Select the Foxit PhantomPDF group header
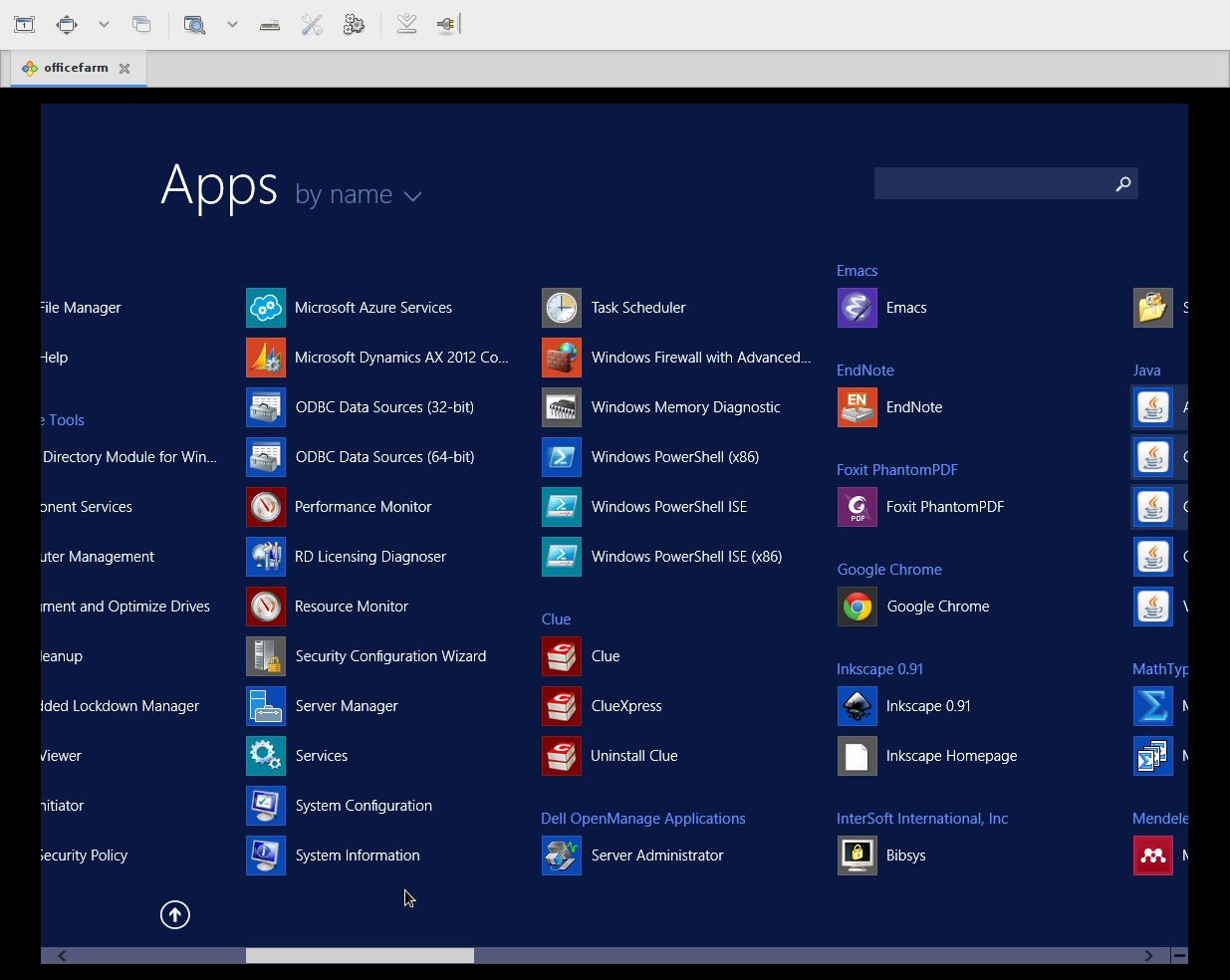Viewport: 1230px width, 980px height. (x=897, y=470)
